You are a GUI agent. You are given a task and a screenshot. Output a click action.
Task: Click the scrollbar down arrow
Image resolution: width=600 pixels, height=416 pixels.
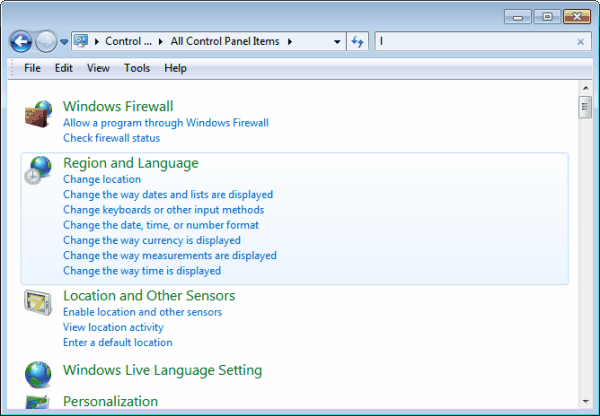tap(585, 401)
